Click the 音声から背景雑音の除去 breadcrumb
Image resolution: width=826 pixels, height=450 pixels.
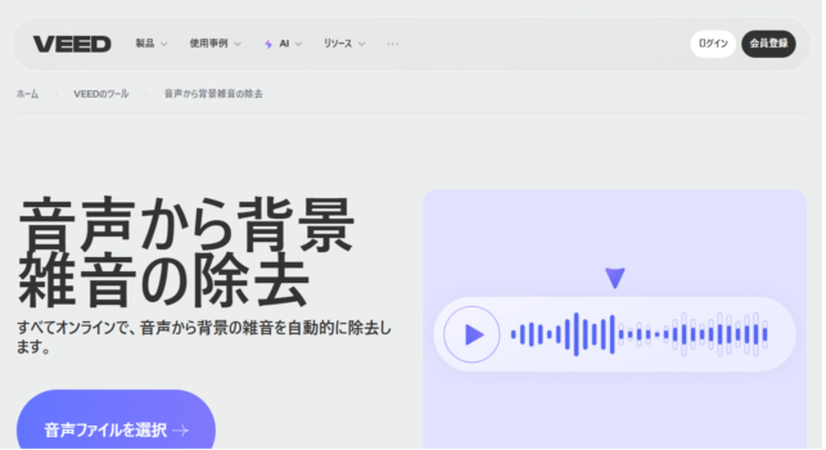tap(213, 94)
